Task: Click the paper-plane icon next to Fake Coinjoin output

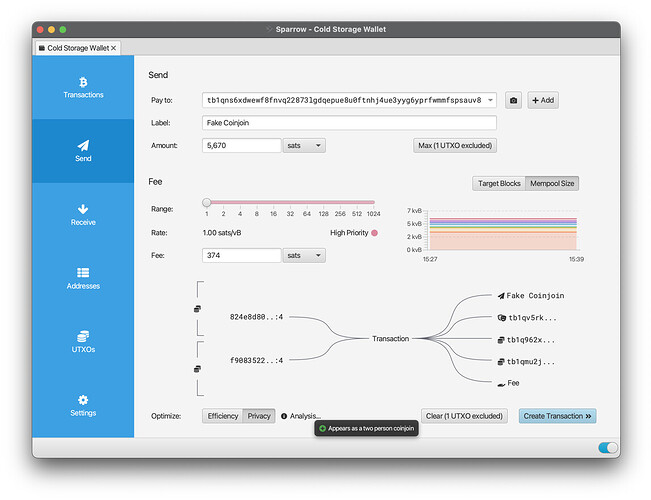Action: (501, 296)
